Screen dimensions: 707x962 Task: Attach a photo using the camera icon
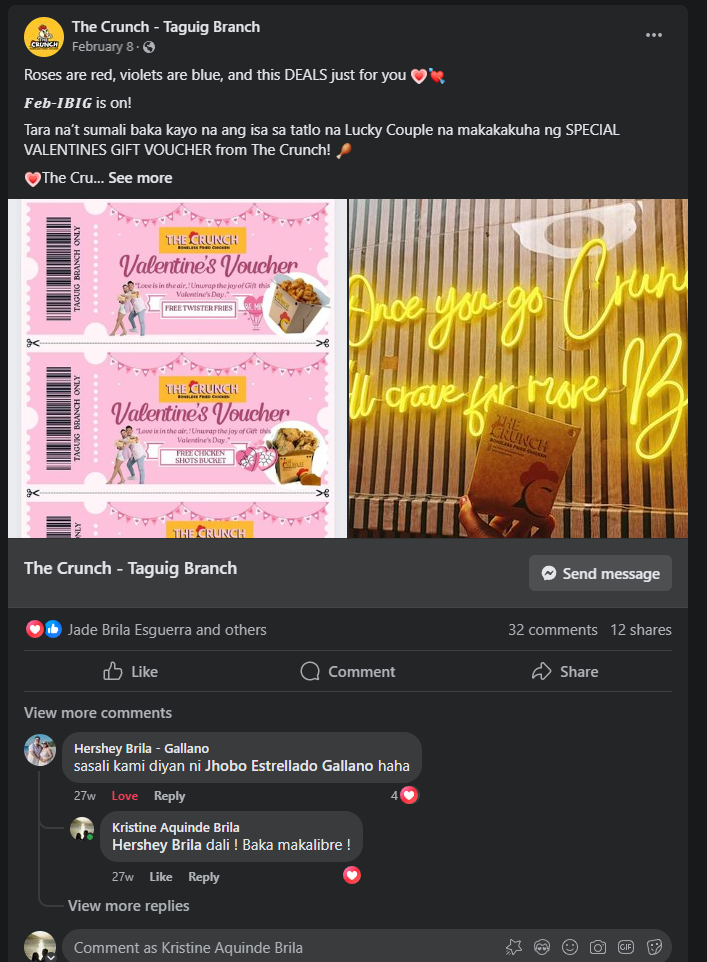(x=598, y=947)
